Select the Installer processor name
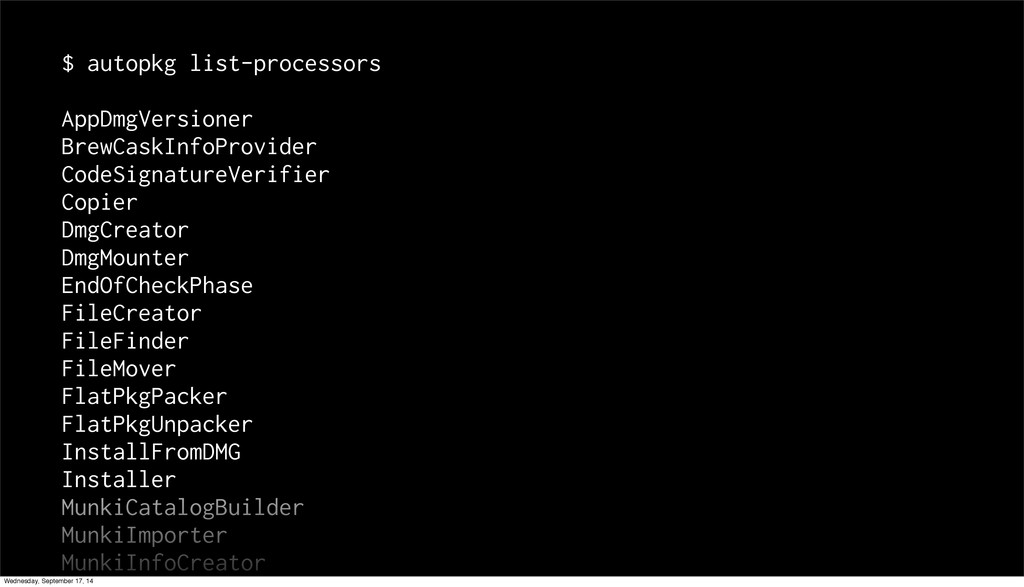Screen dimensions: 1024x587 118,480
